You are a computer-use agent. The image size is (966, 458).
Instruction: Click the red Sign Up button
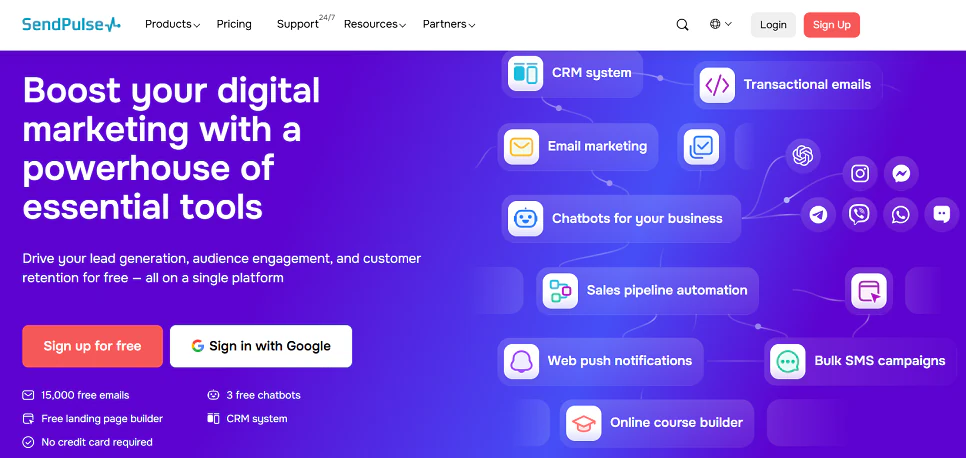(x=831, y=25)
